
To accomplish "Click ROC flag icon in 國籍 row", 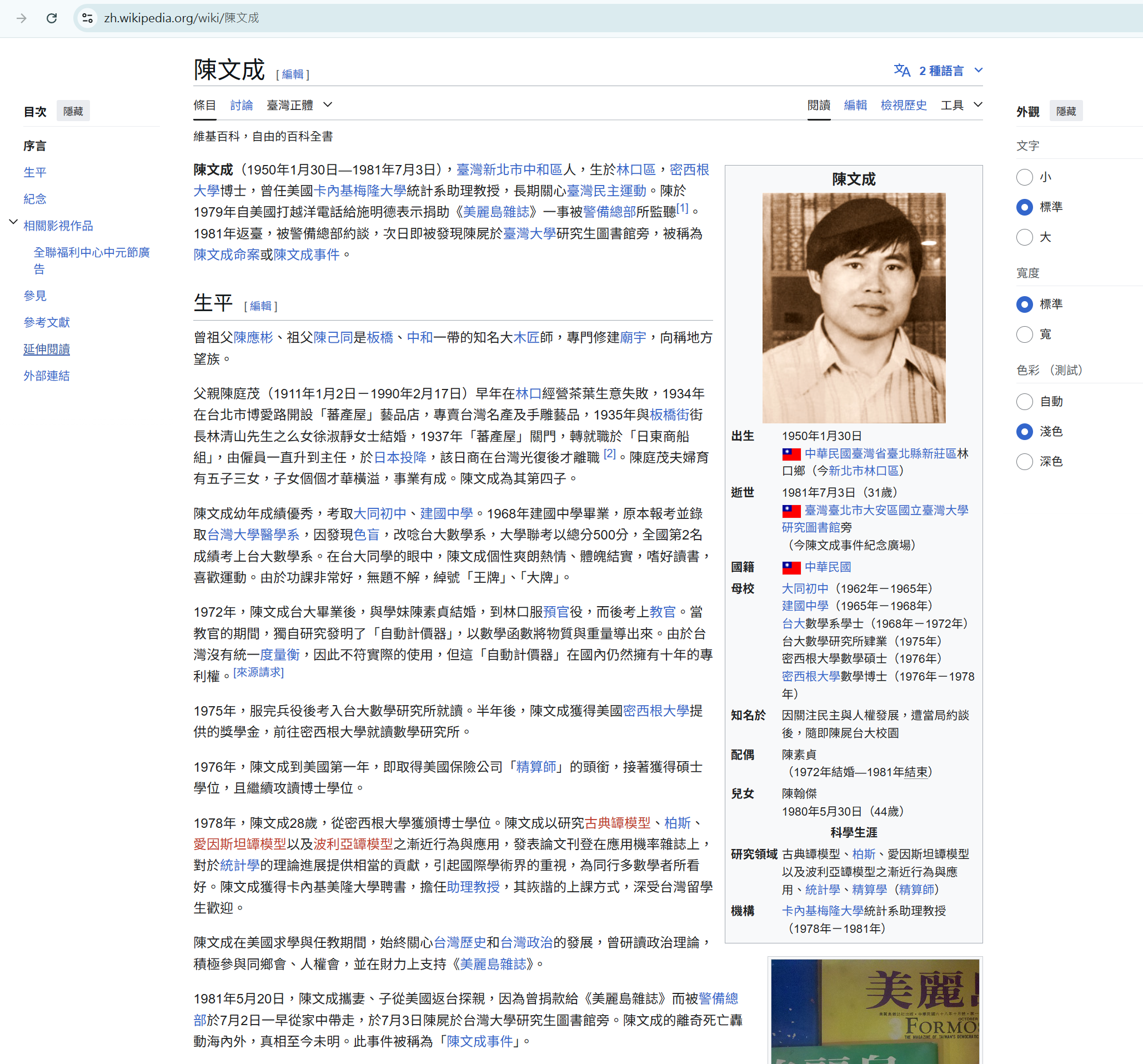I will 791,568.
